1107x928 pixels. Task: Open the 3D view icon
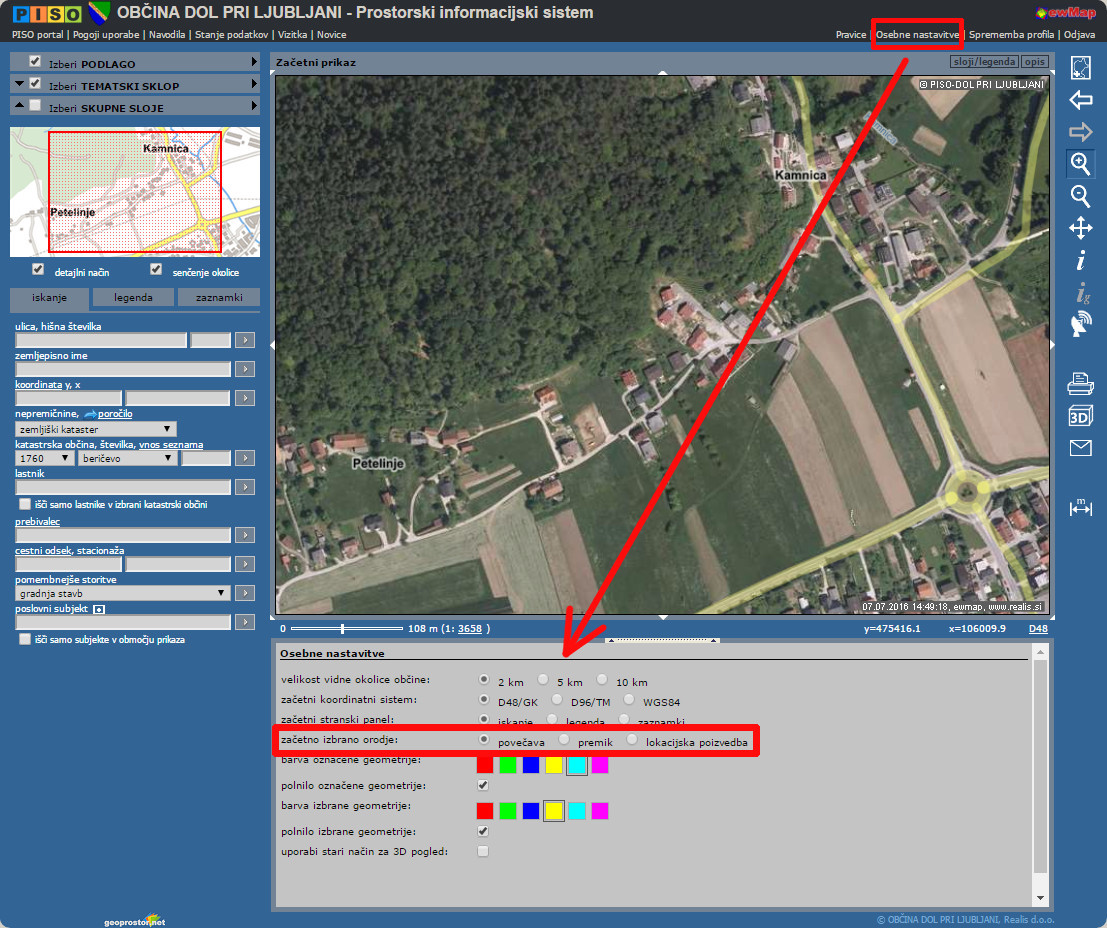pos(1080,414)
